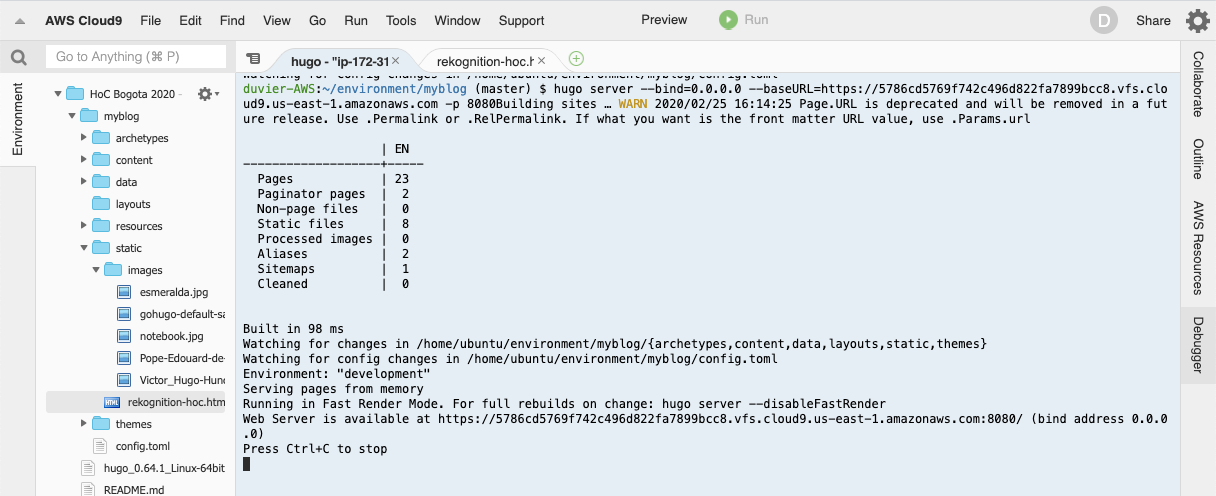Click the Go to Anything search field

(136, 57)
